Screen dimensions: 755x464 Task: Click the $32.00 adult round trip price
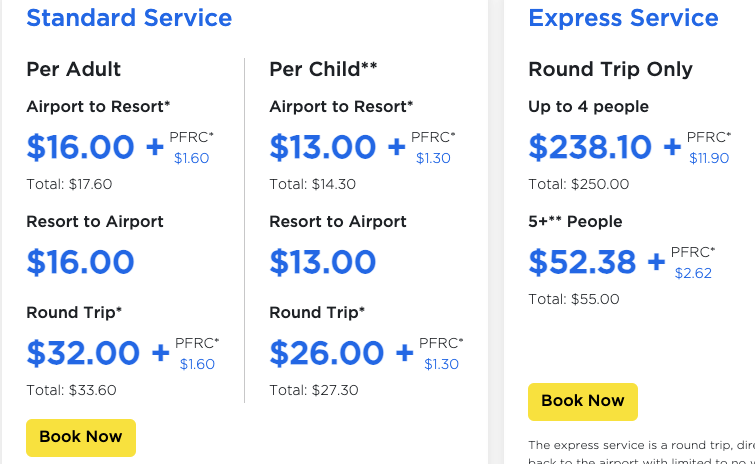pyautogui.click(x=83, y=353)
